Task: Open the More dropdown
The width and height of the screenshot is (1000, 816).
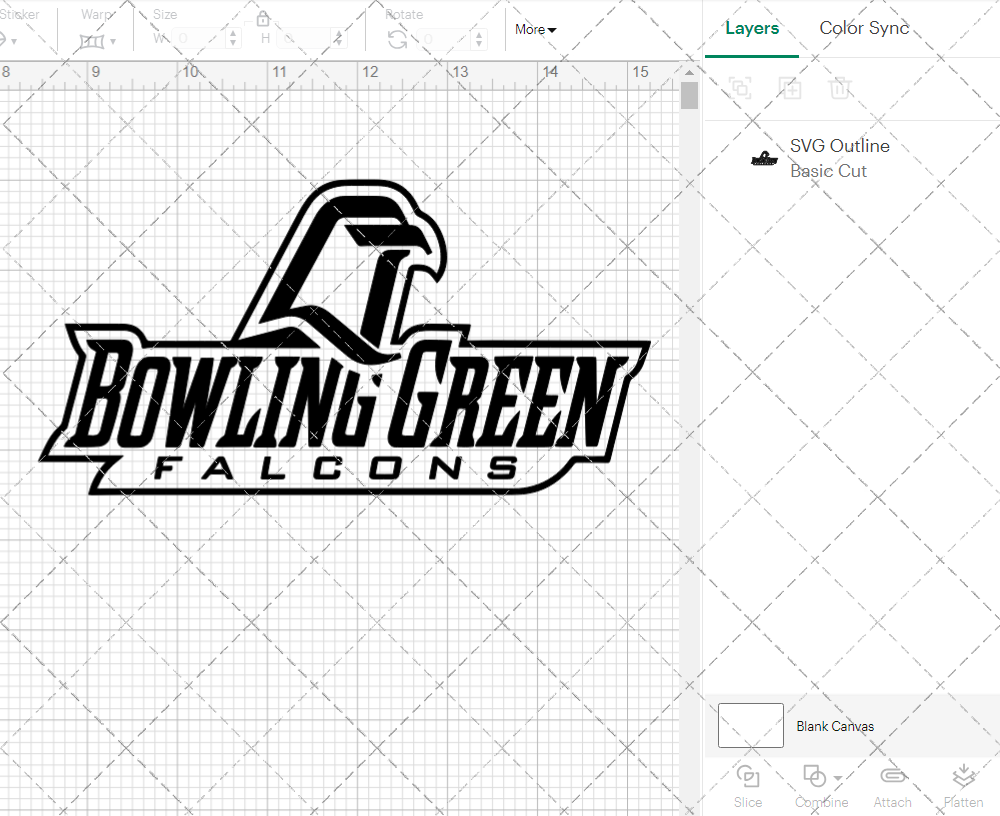Action: (x=535, y=30)
